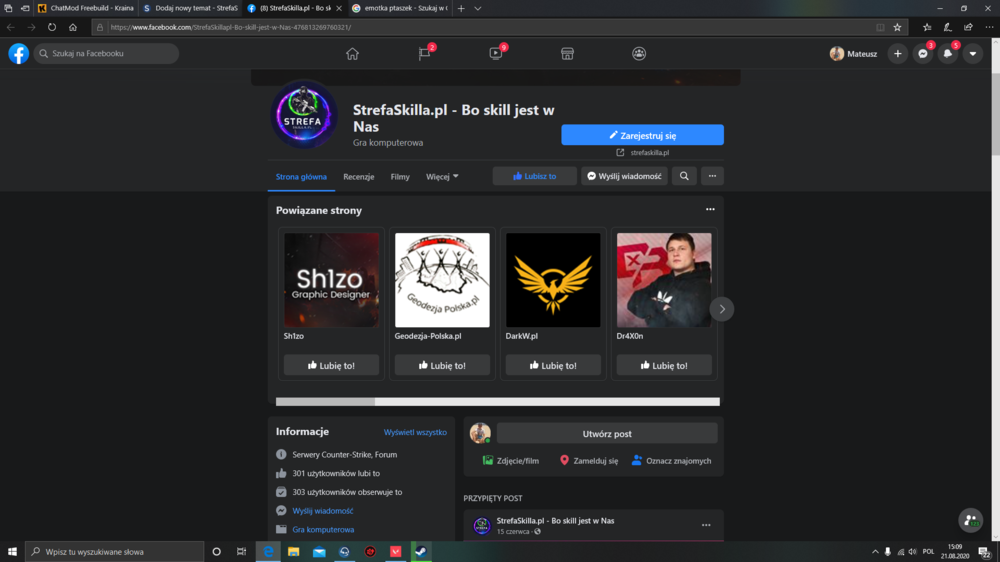Click the browser home icon
The width and height of the screenshot is (1000, 562).
click(x=73, y=27)
